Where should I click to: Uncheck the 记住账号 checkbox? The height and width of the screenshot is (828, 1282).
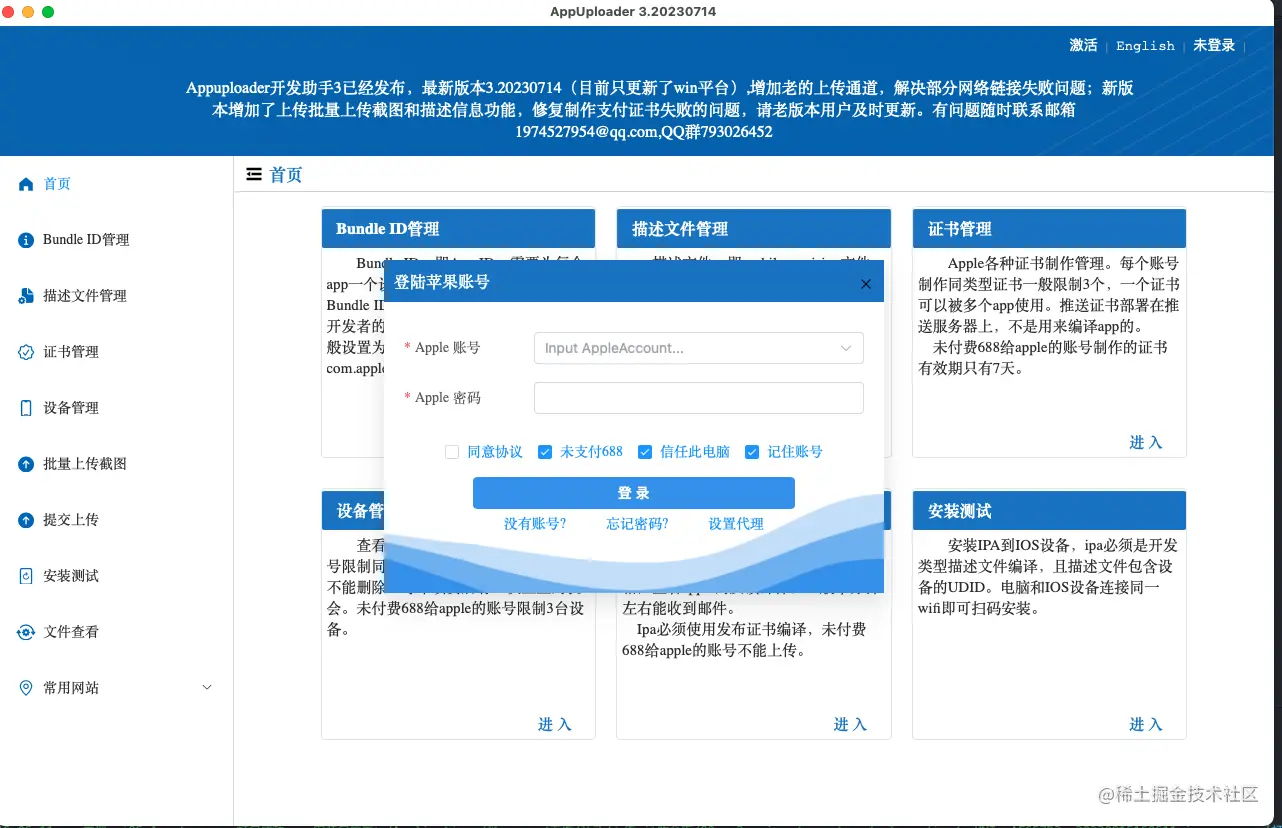pos(752,452)
